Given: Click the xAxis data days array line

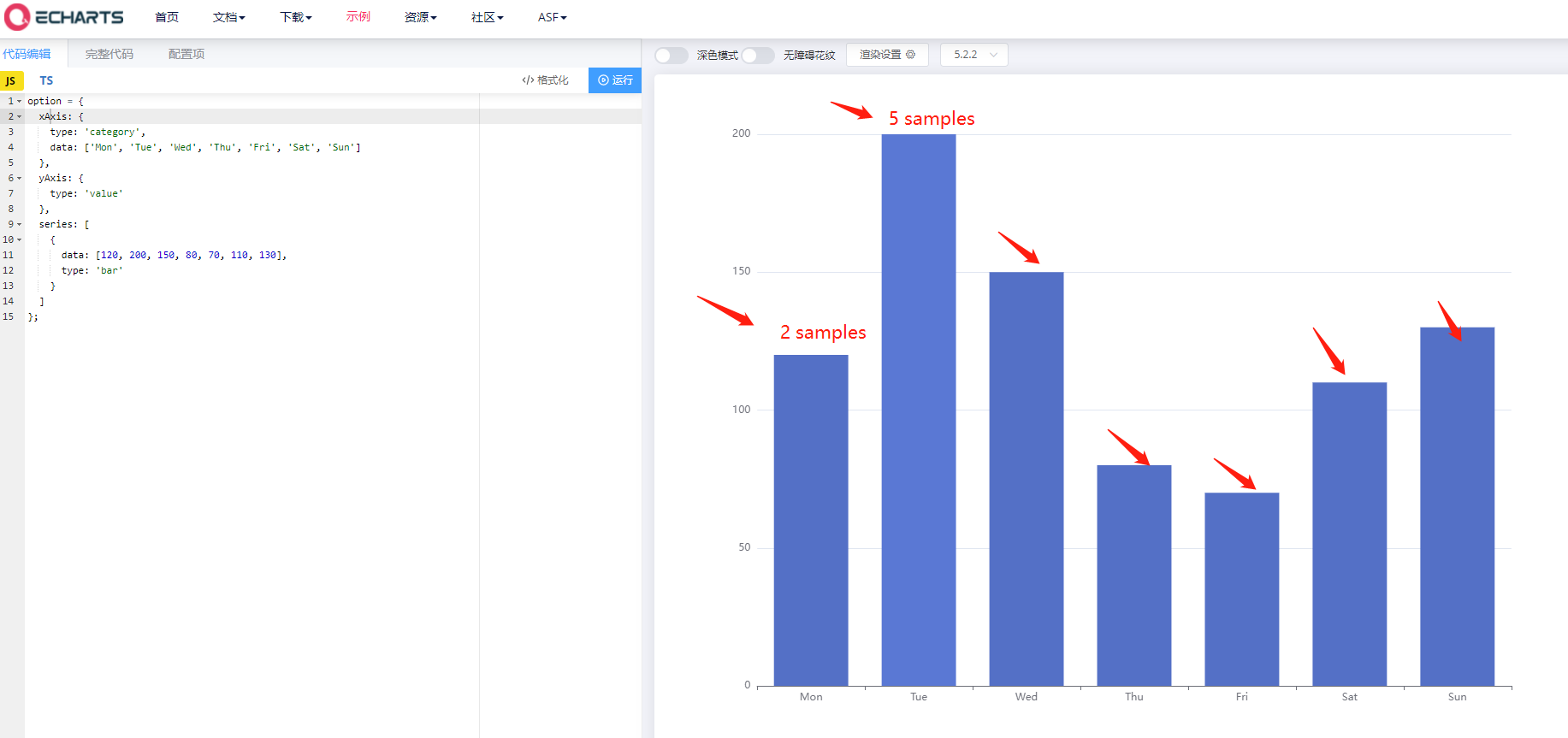Looking at the screenshot, I should point(205,147).
